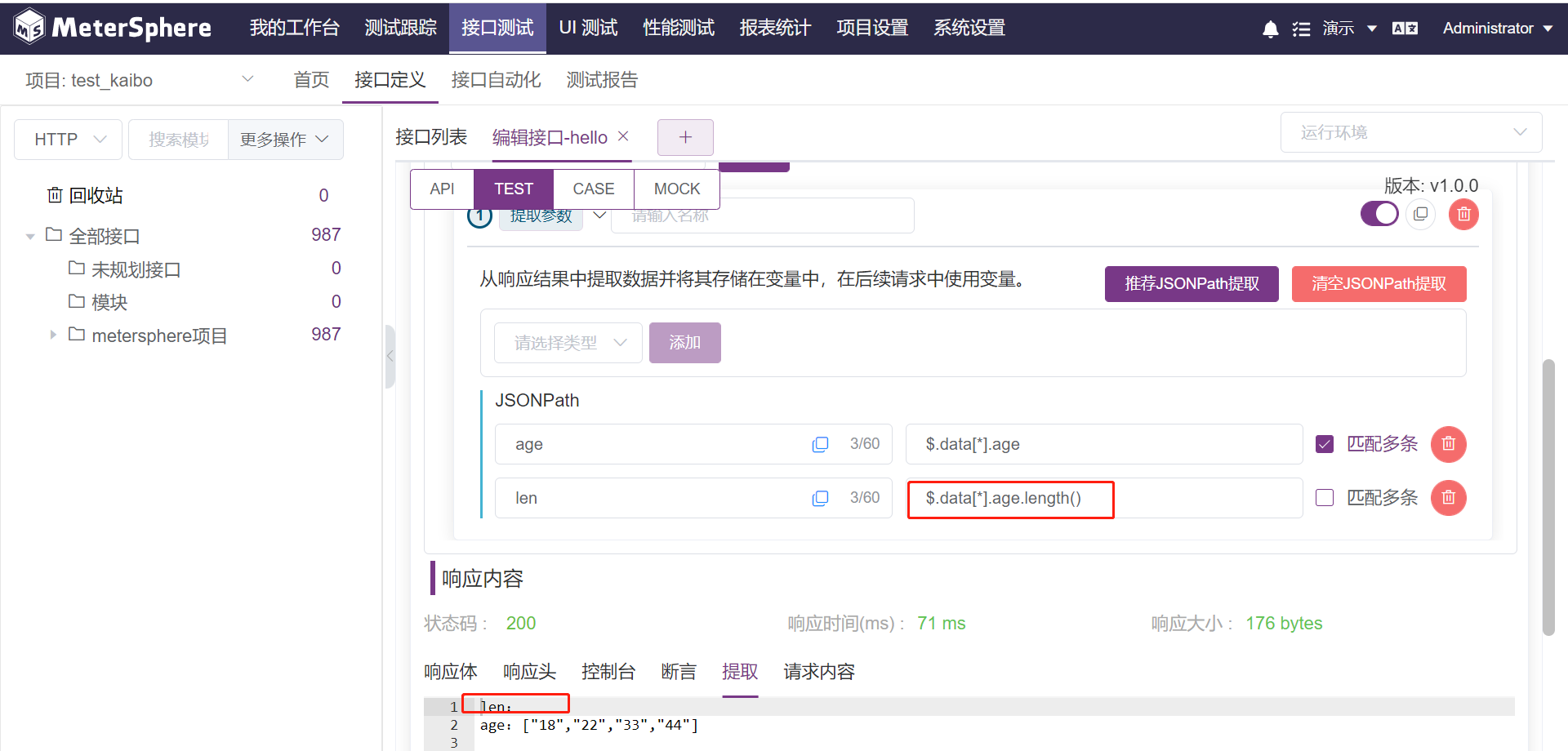The image size is (1568, 751).
Task: Open the task list icon
Action: click(x=1301, y=29)
